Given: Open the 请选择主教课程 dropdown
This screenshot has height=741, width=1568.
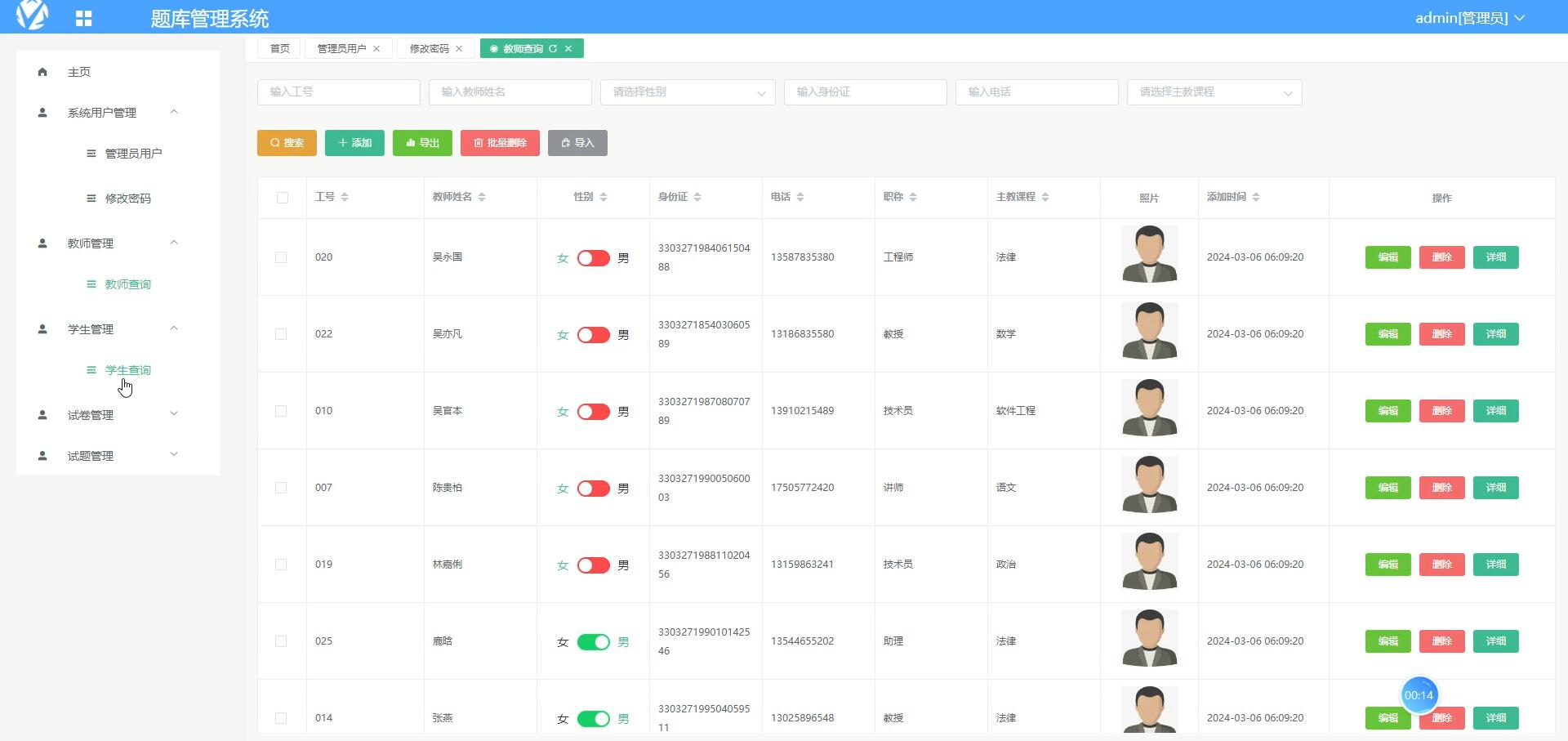Looking at the screenshot, I should tap(1214, 92).
